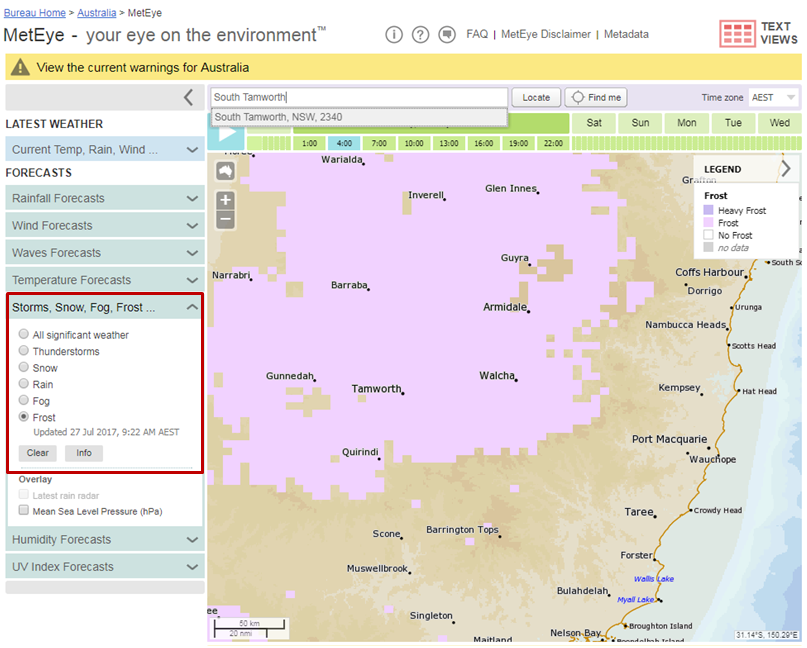Click the no data legend swatch
807x648 pixels.
point(708,247)
